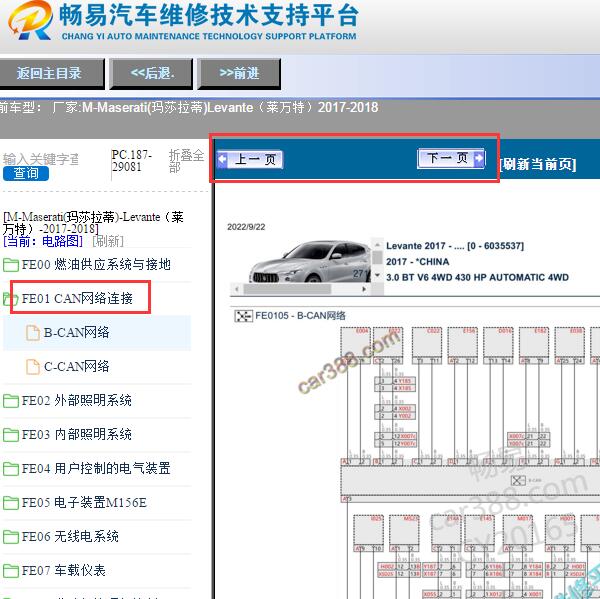600x599 pixels.
Task: Click the FE0105 - B-CAN网络 diagram title
Action: tap(300, 316)
